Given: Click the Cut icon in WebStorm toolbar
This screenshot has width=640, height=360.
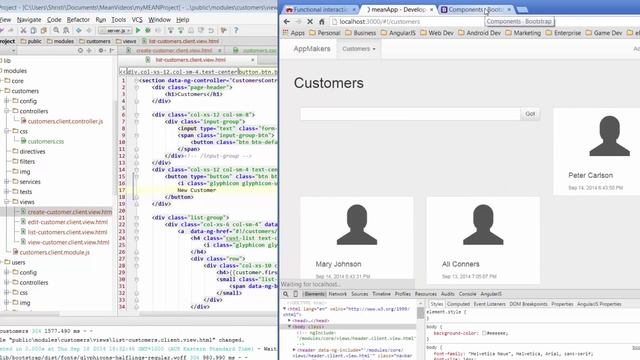Looking at the screenshot, I should pyautogui.click(x=23, y=31).
